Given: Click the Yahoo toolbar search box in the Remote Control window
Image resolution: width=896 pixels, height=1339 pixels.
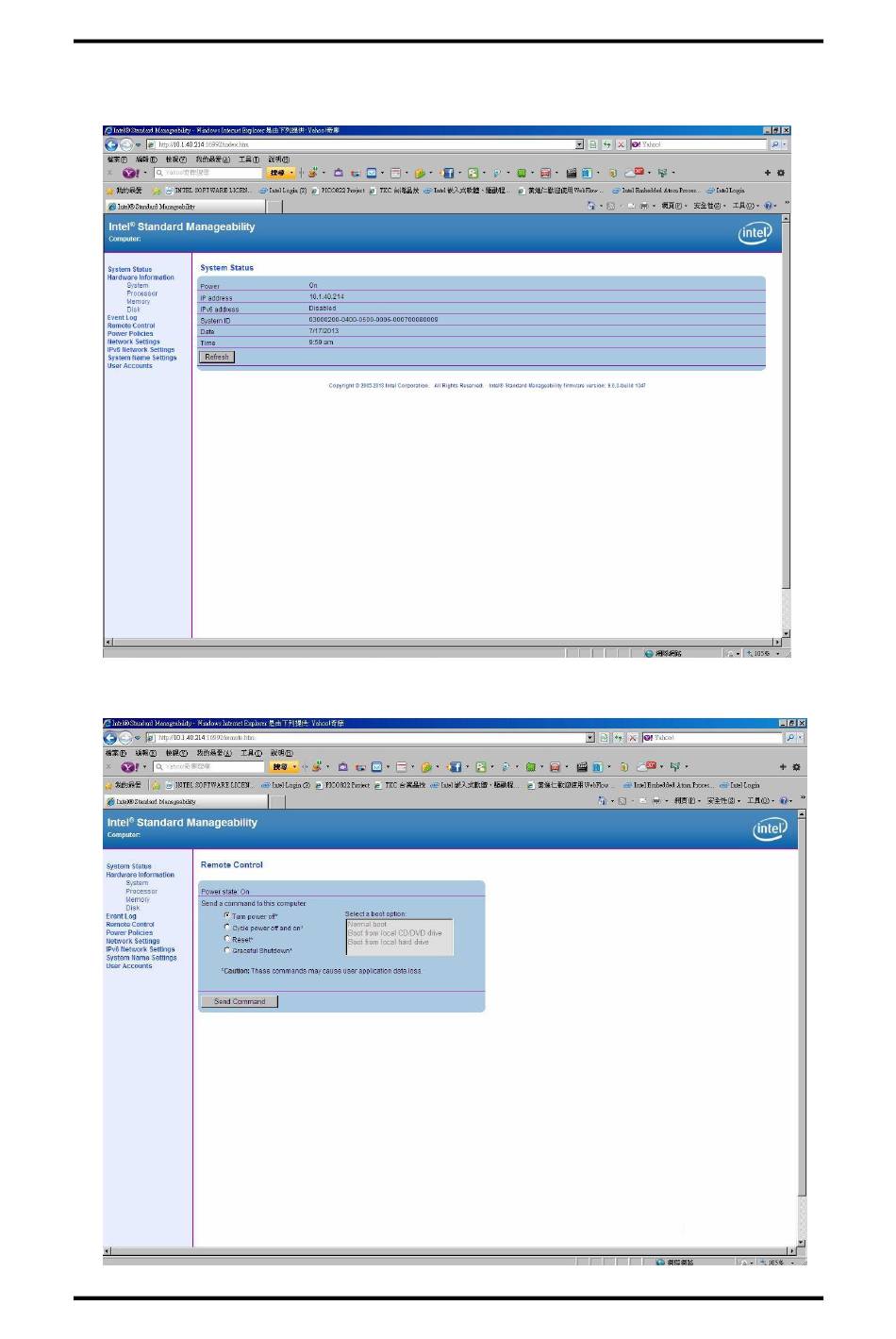Looking at the screenshot, I should [209, 767].
